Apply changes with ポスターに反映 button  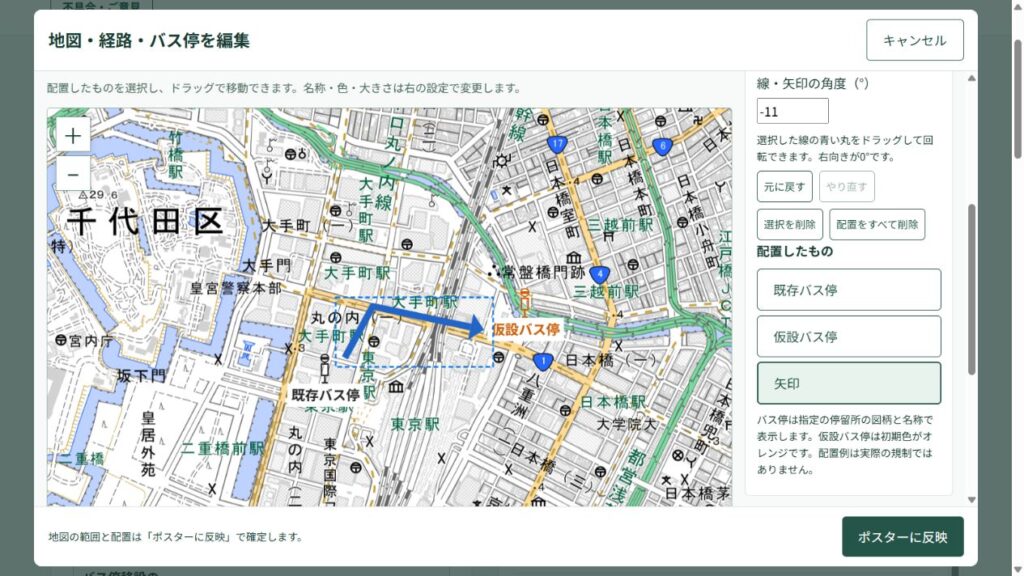tap(903, 537)
